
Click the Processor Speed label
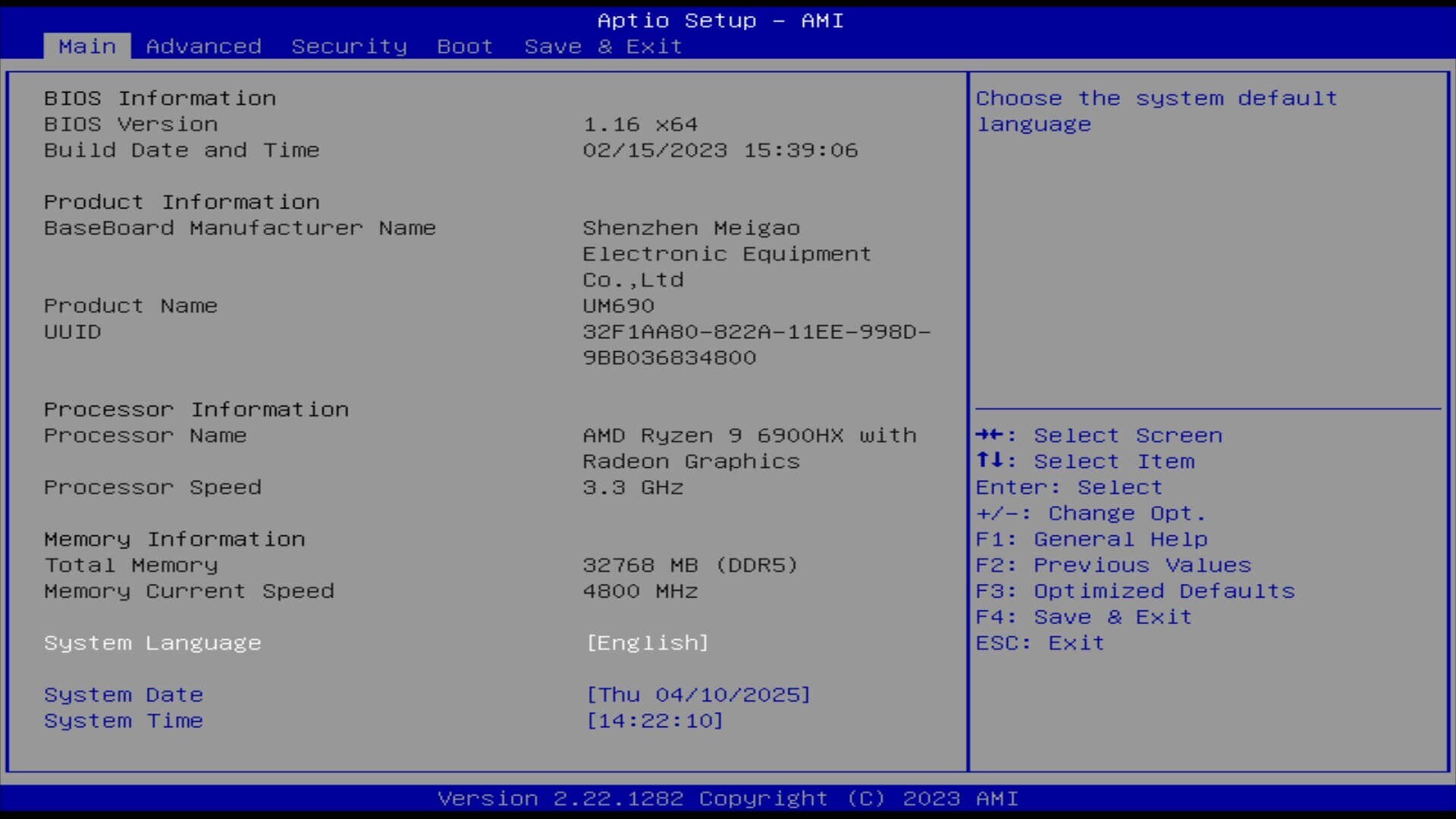(x=152, y=487)
